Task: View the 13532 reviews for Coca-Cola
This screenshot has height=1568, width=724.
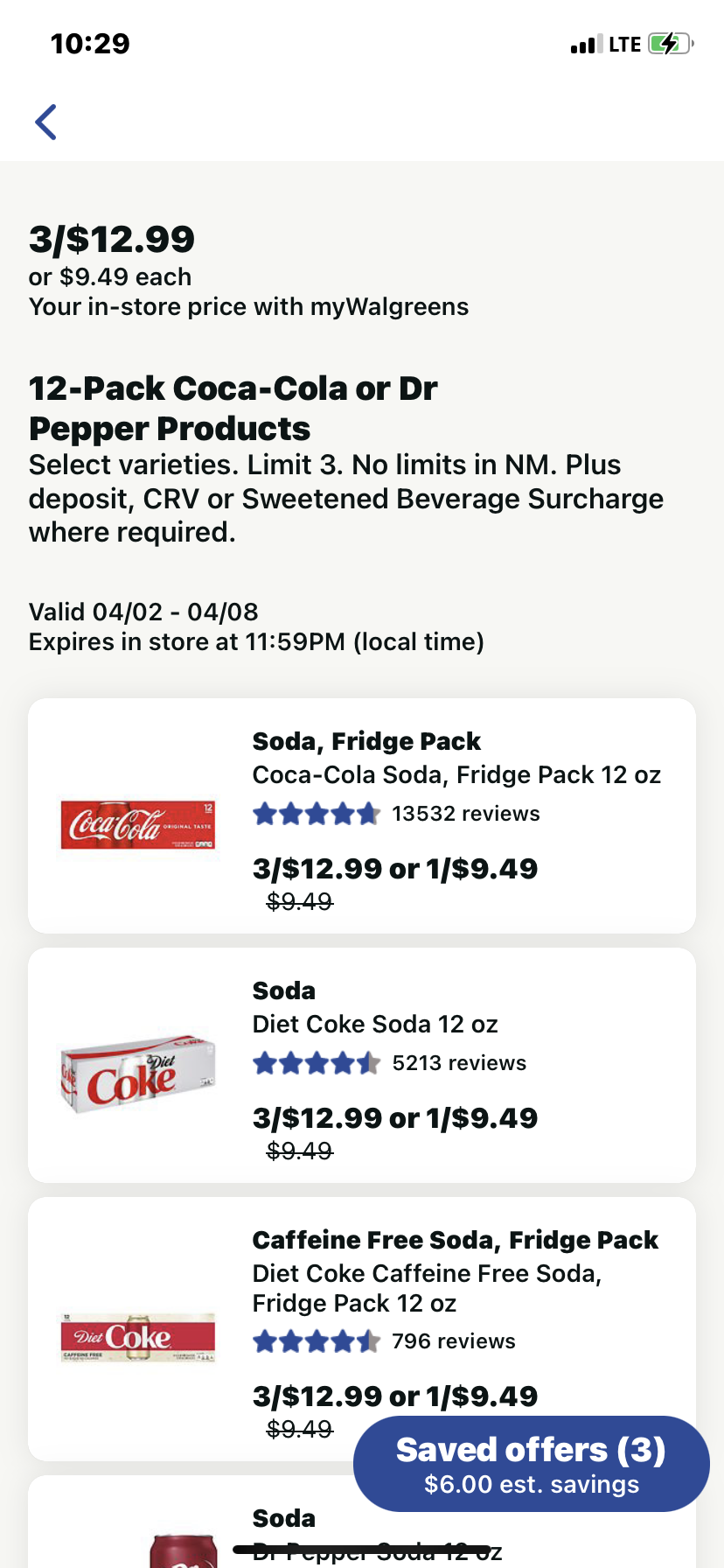Action: coord(465,814)
